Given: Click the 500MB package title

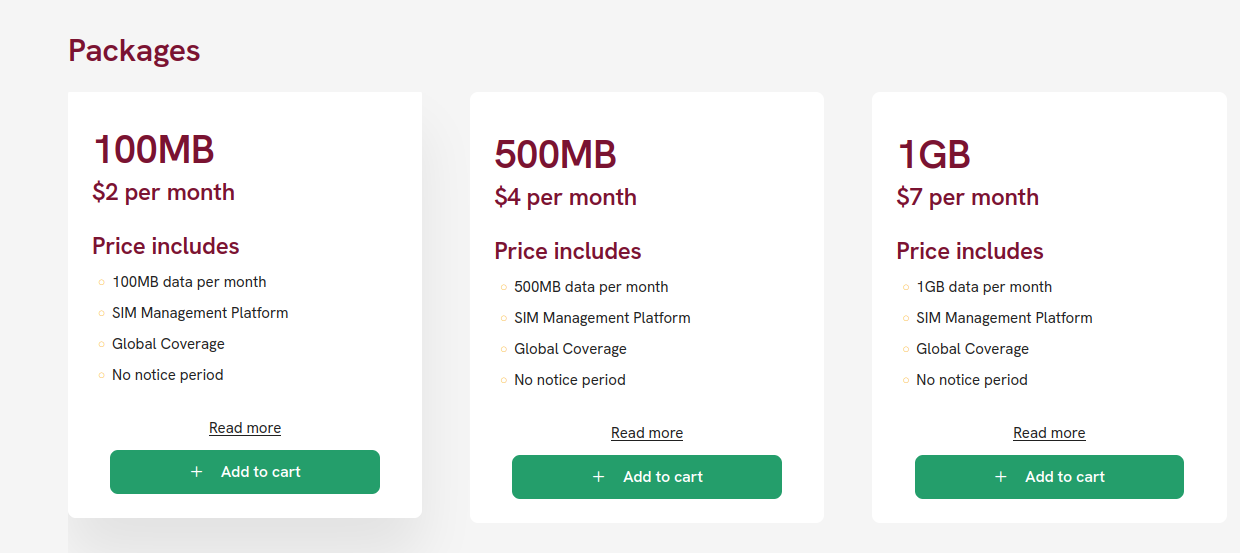Looking at the screenshot, I should [555, 155].
